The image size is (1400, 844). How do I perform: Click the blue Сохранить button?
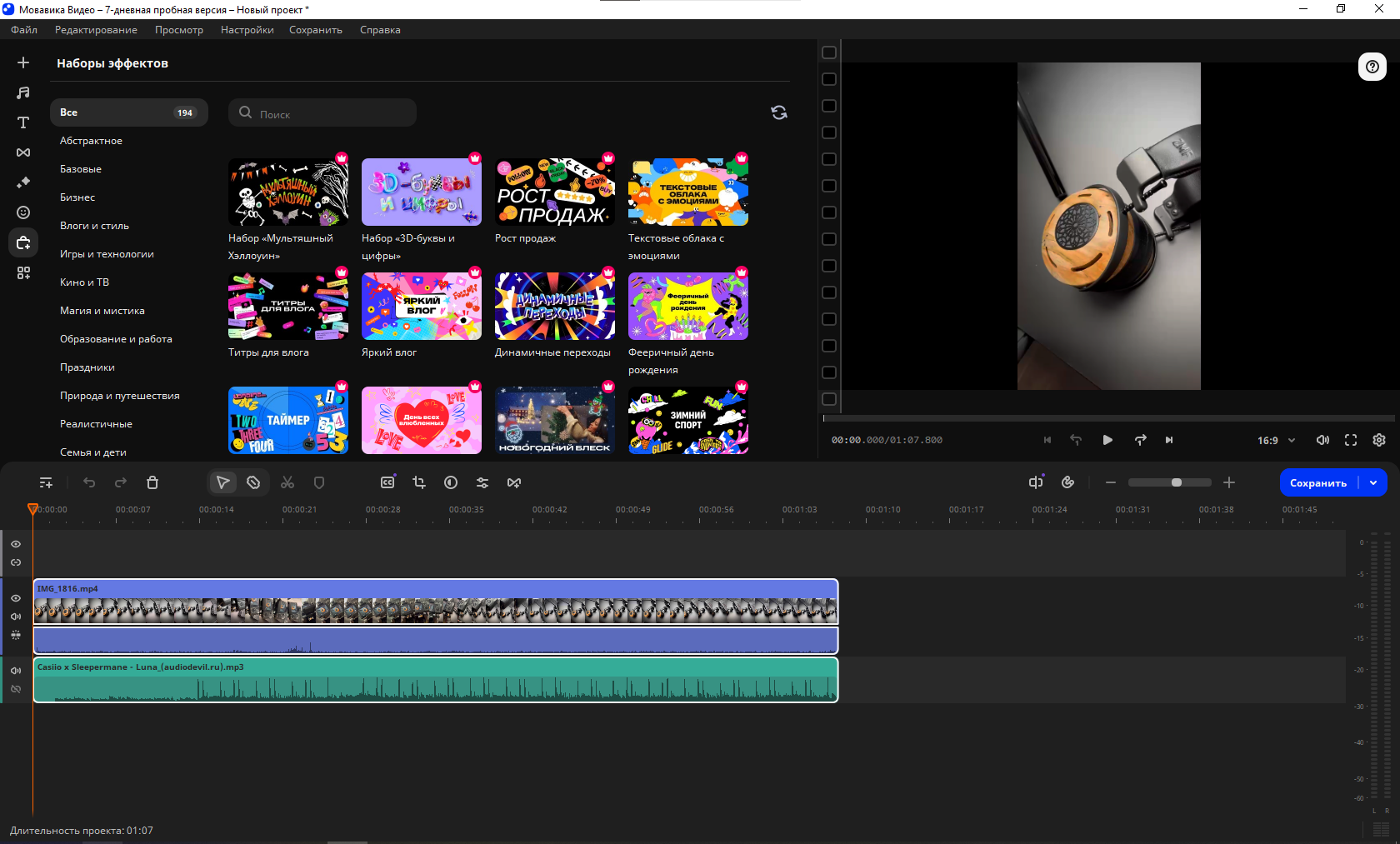click(x=1317, y=482)
